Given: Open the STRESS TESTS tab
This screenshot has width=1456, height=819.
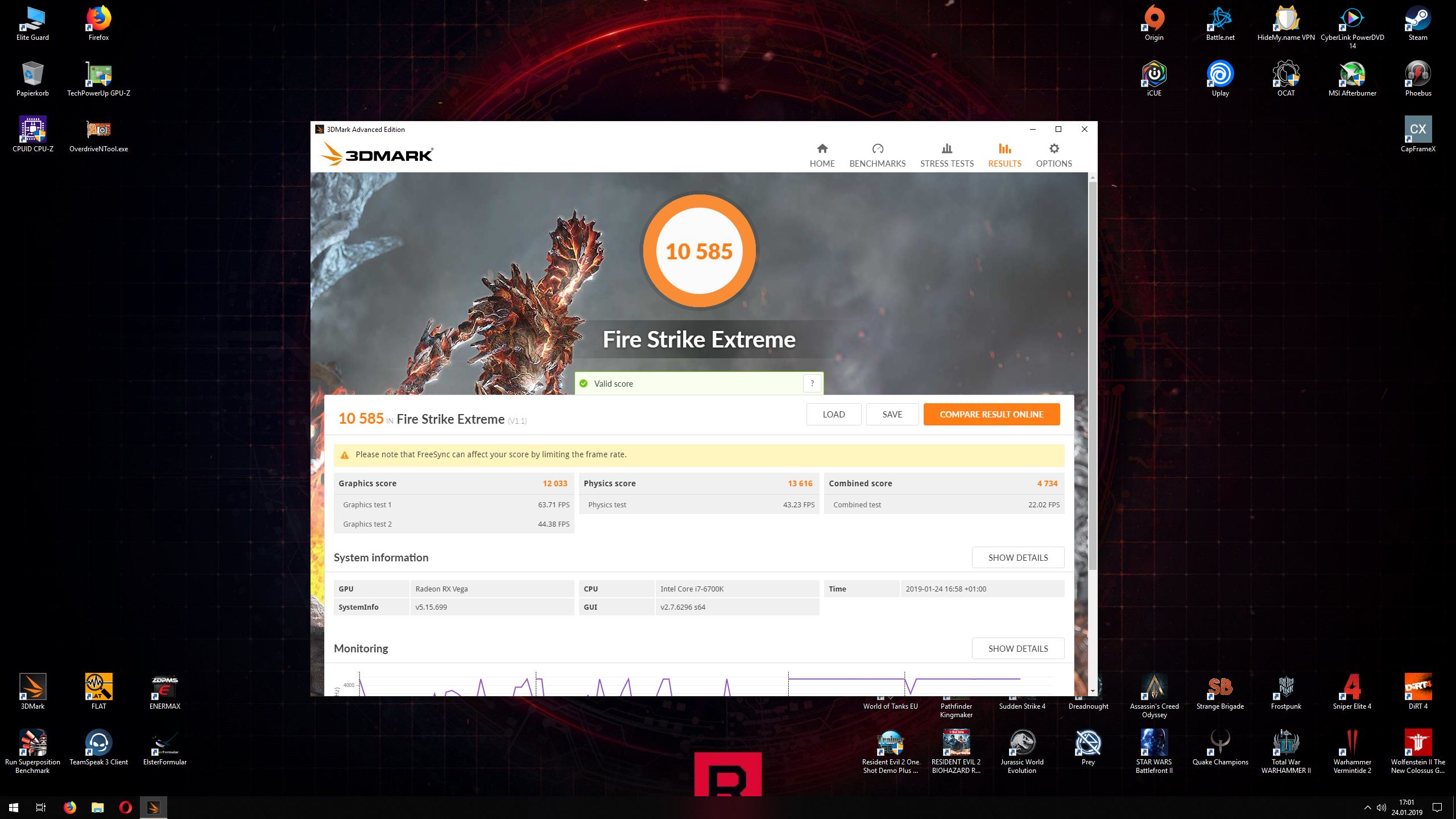Looking at the screenshot, I should point(946,155).
